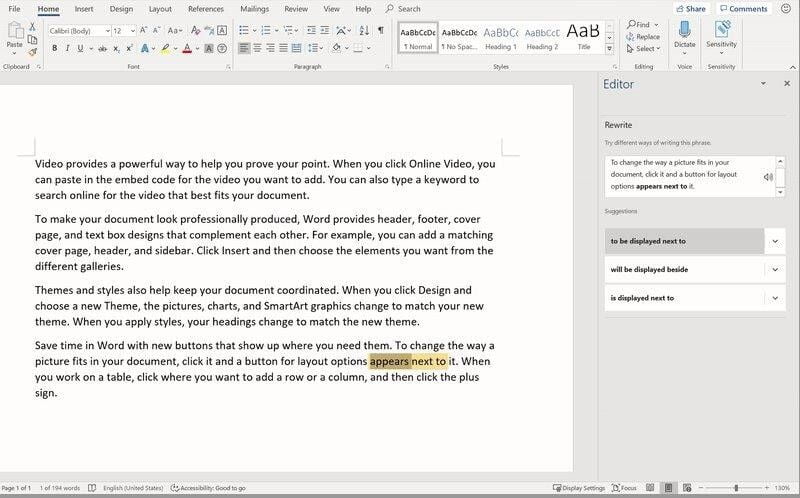Apply the Heading 1 style
800x498 pixels.
click(501, 38)
